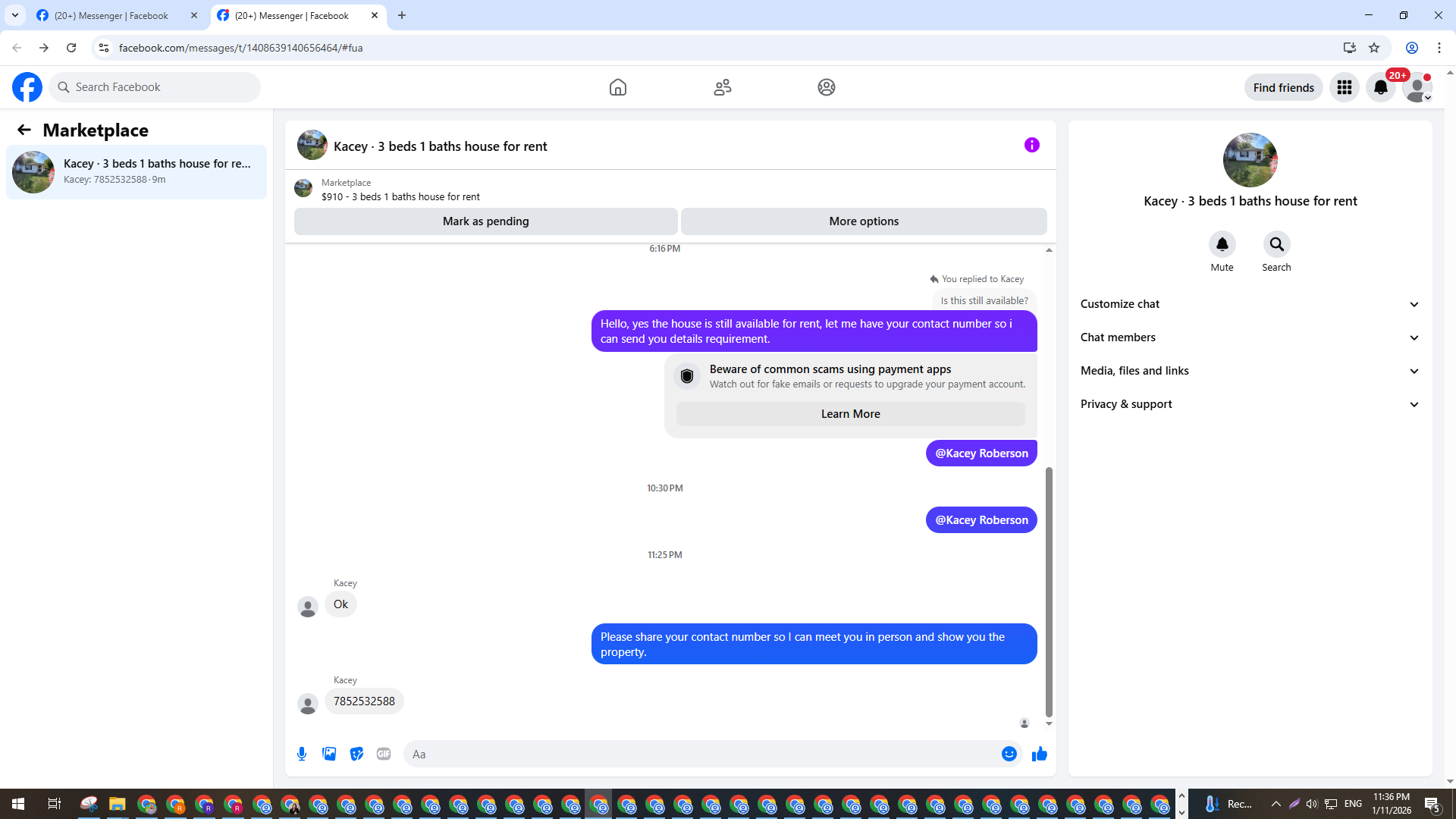Open conversation information icon

[x=1032, y=145]
